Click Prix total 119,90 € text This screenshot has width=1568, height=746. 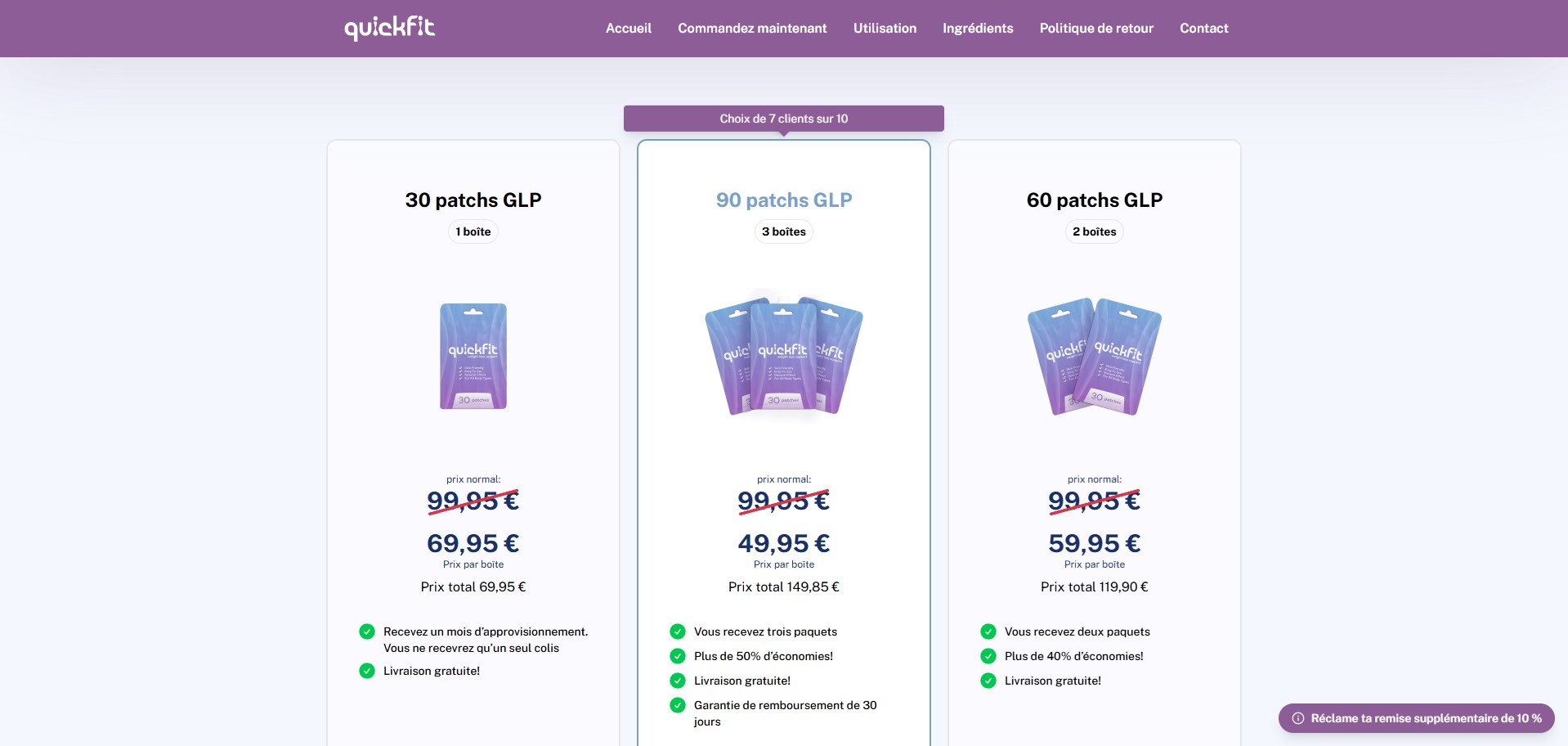(x=1095, y=586)
